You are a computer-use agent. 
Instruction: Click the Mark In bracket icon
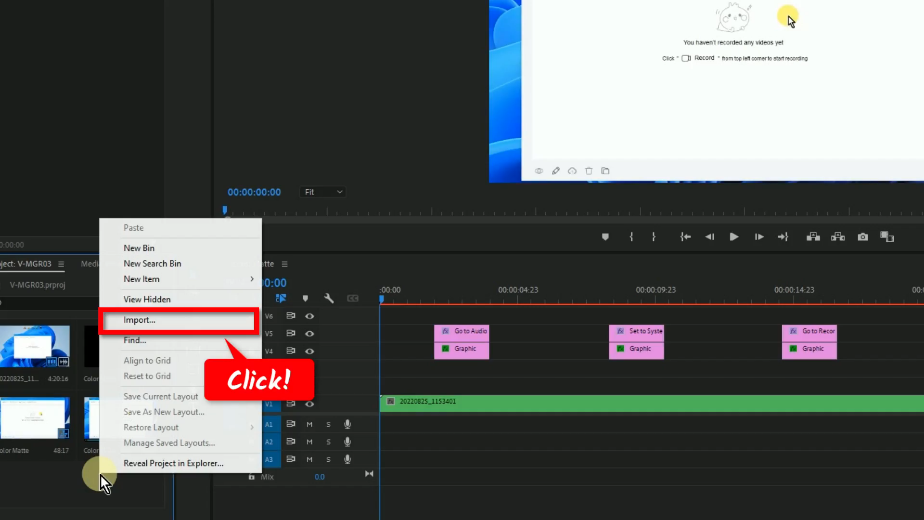click(x=631, y=237)
